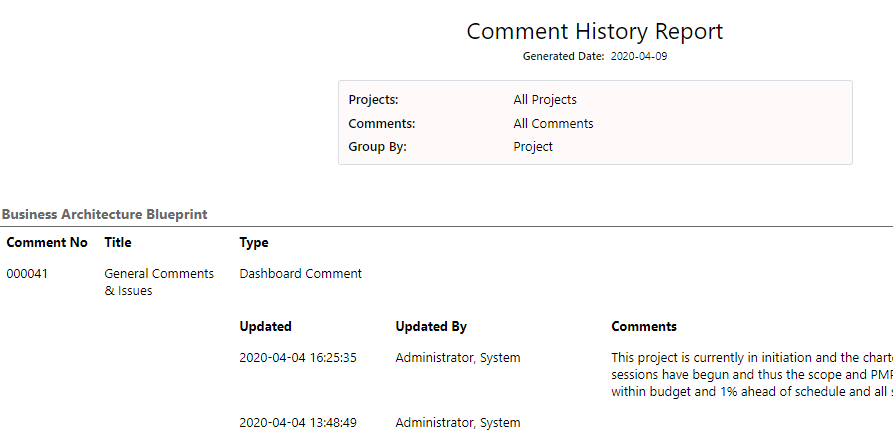Click the Comments column header
The image size is (893, 446).
click(644, 326)
